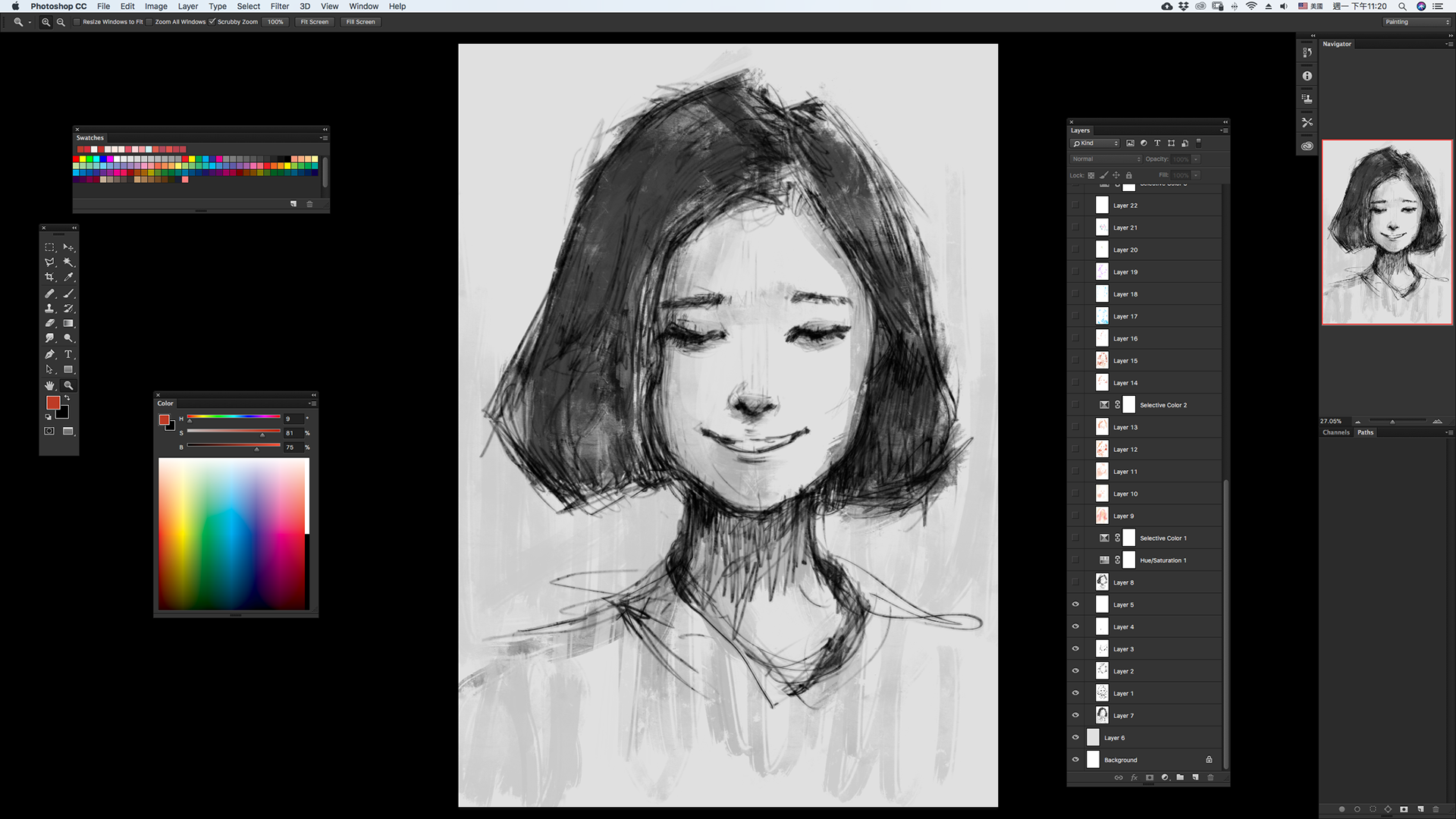Open the Filter menu
Viewport: 1456px width, 819px height.
pos(280,6)
